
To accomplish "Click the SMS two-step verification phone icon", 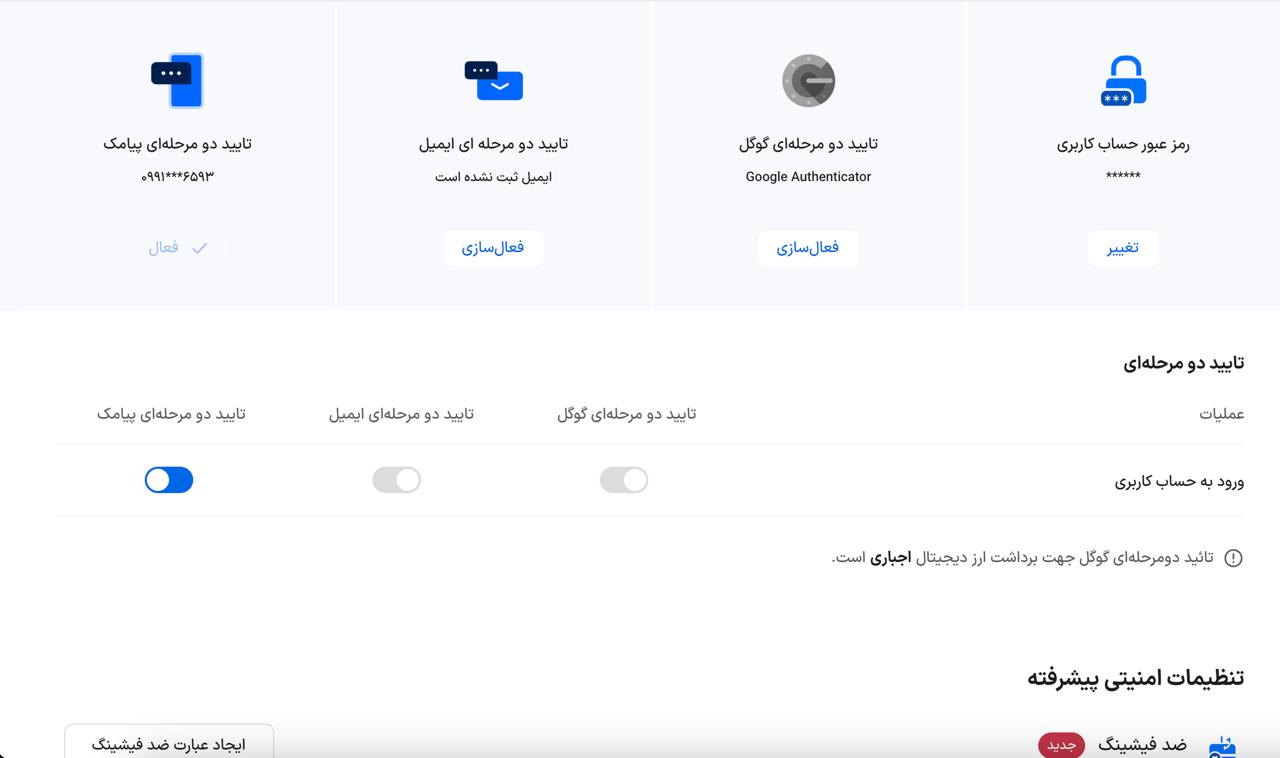I will tap(178, 80).
